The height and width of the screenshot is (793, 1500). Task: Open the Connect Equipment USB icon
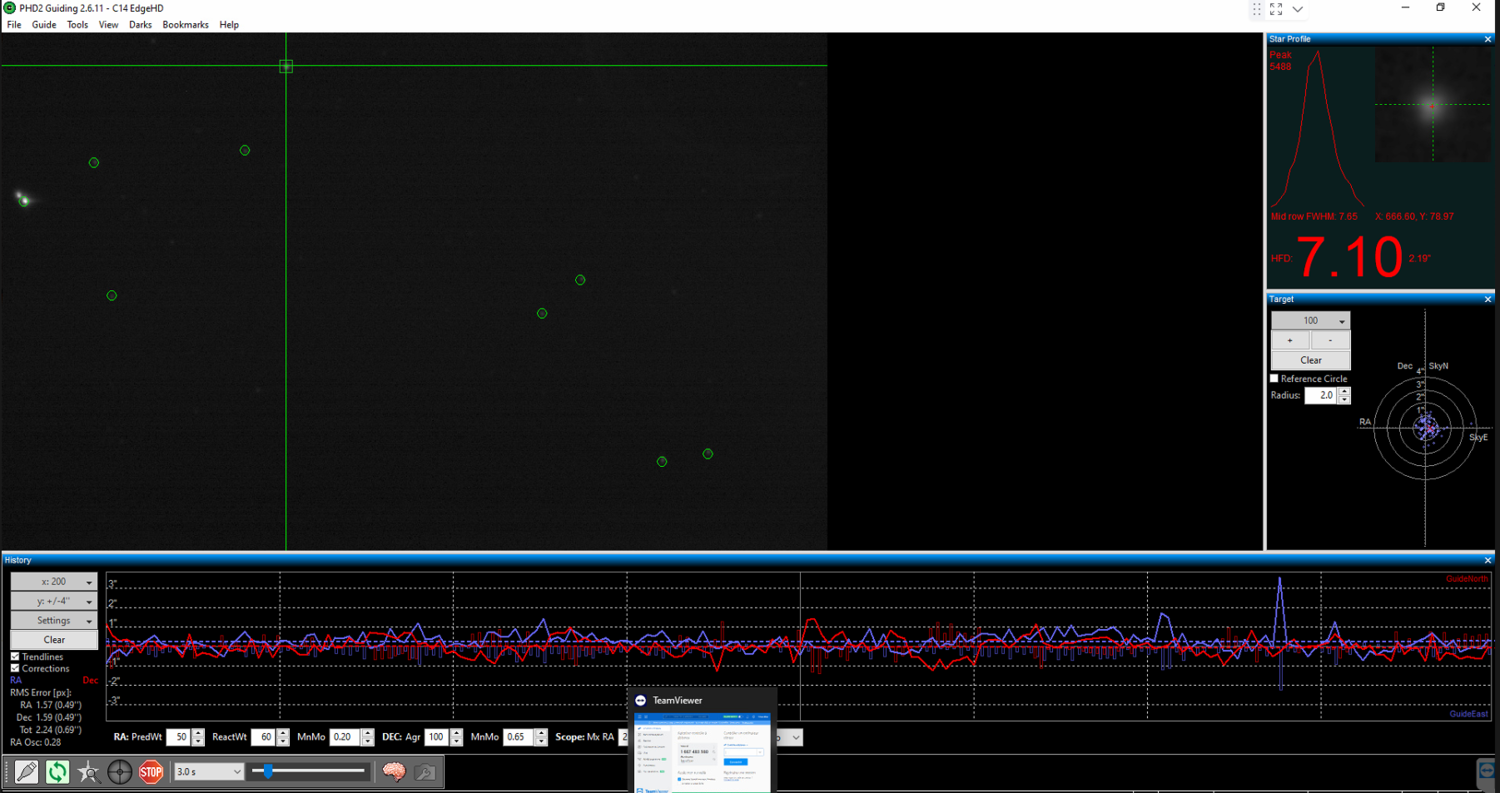click(27, 772)
